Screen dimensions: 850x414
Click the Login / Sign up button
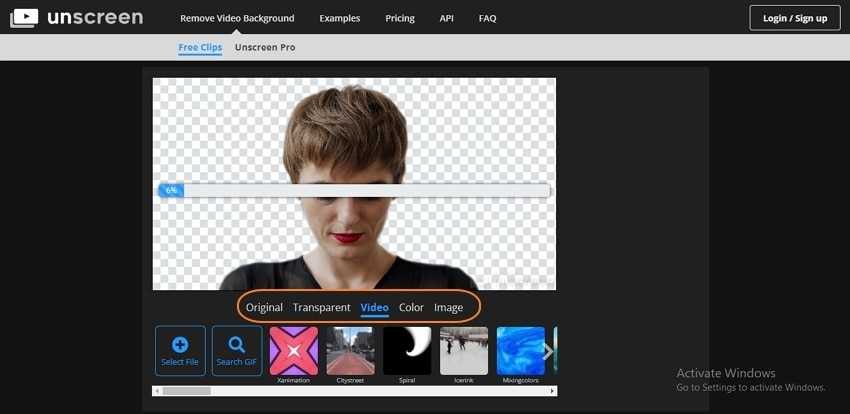coord(794,18)
